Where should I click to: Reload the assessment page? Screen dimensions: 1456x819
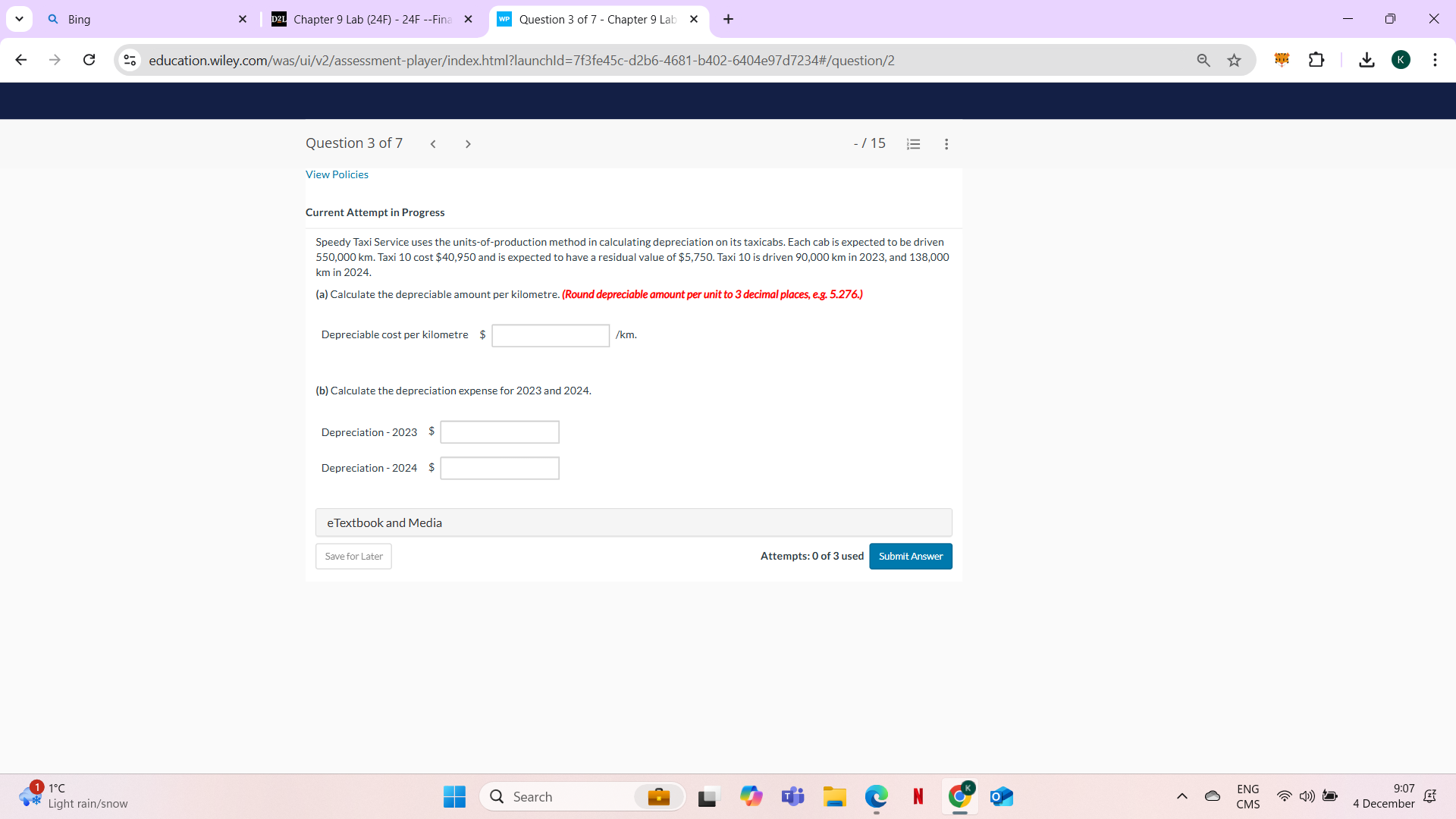[89, 60]
